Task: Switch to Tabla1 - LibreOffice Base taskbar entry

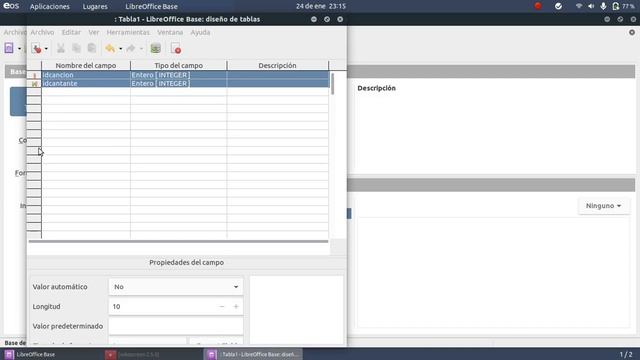Action: tap(253, 354)
